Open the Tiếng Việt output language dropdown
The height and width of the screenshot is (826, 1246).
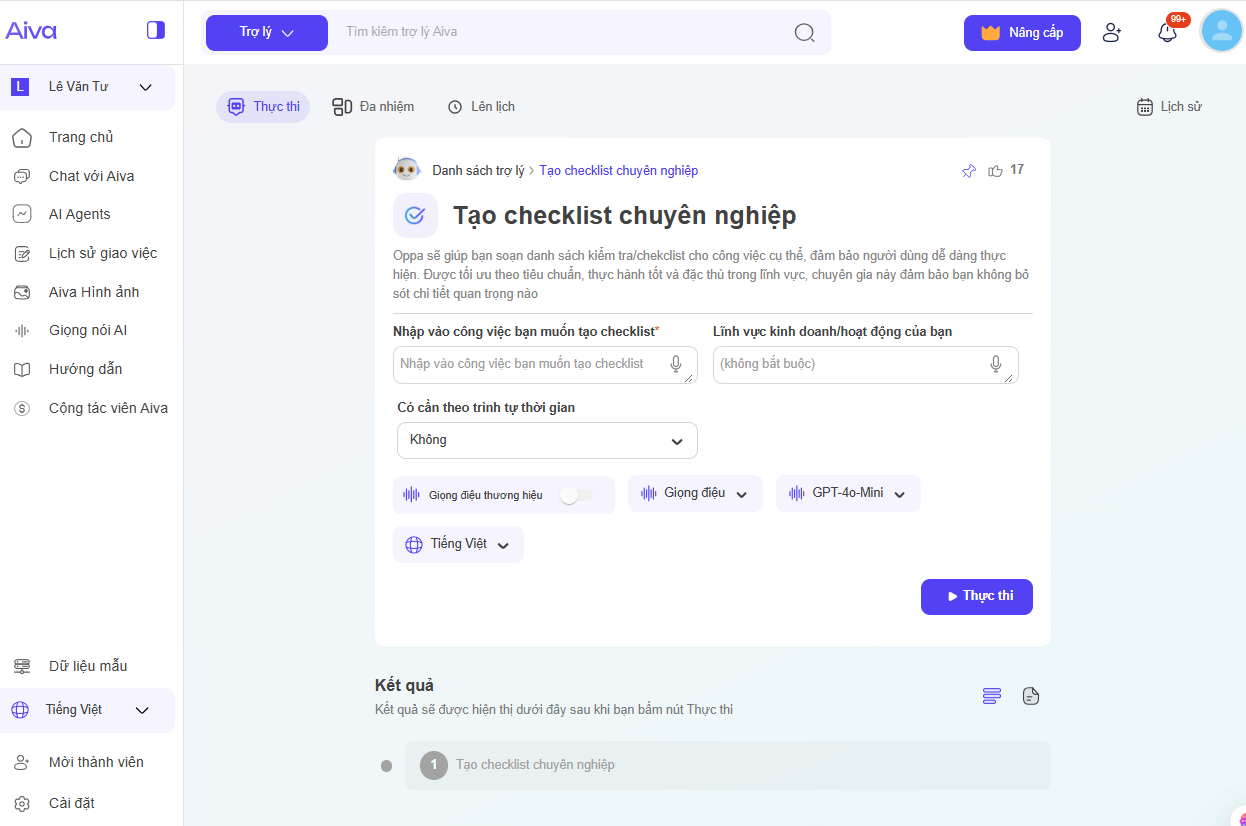pyautogui.click(x=458, y=545)
